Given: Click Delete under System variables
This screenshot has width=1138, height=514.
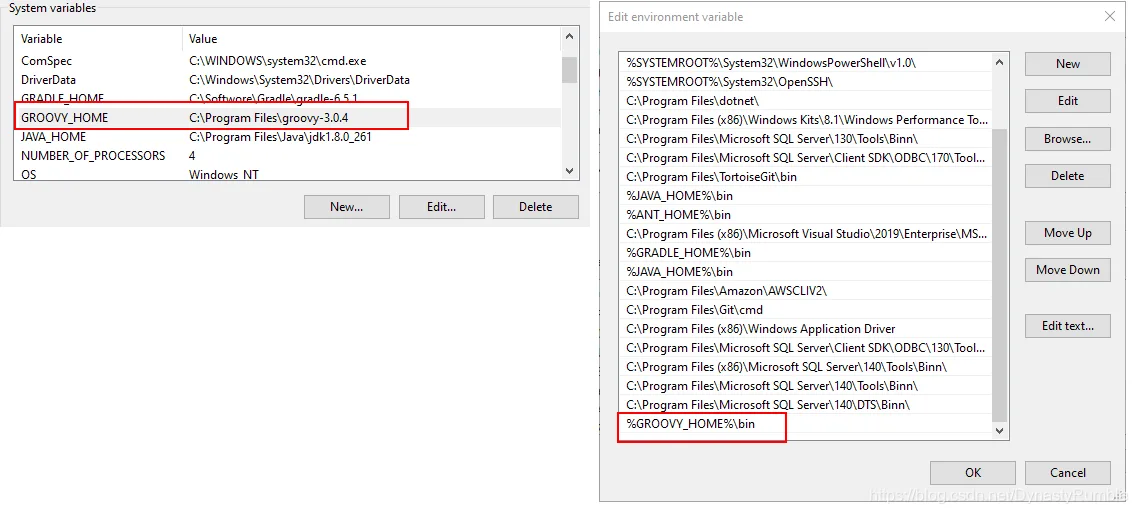Looking at the screenshot, I should tap(536, 207).
